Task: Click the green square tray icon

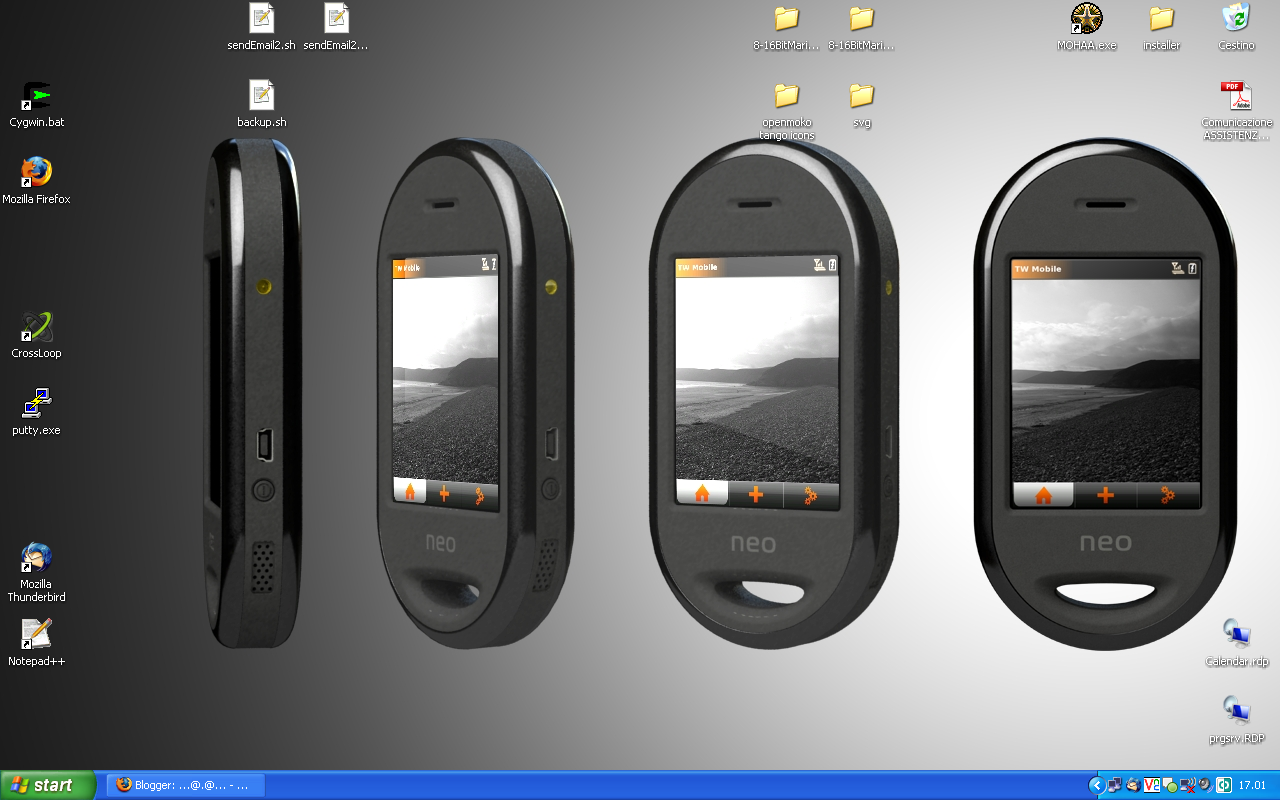Action: (x=1224, y=785)
